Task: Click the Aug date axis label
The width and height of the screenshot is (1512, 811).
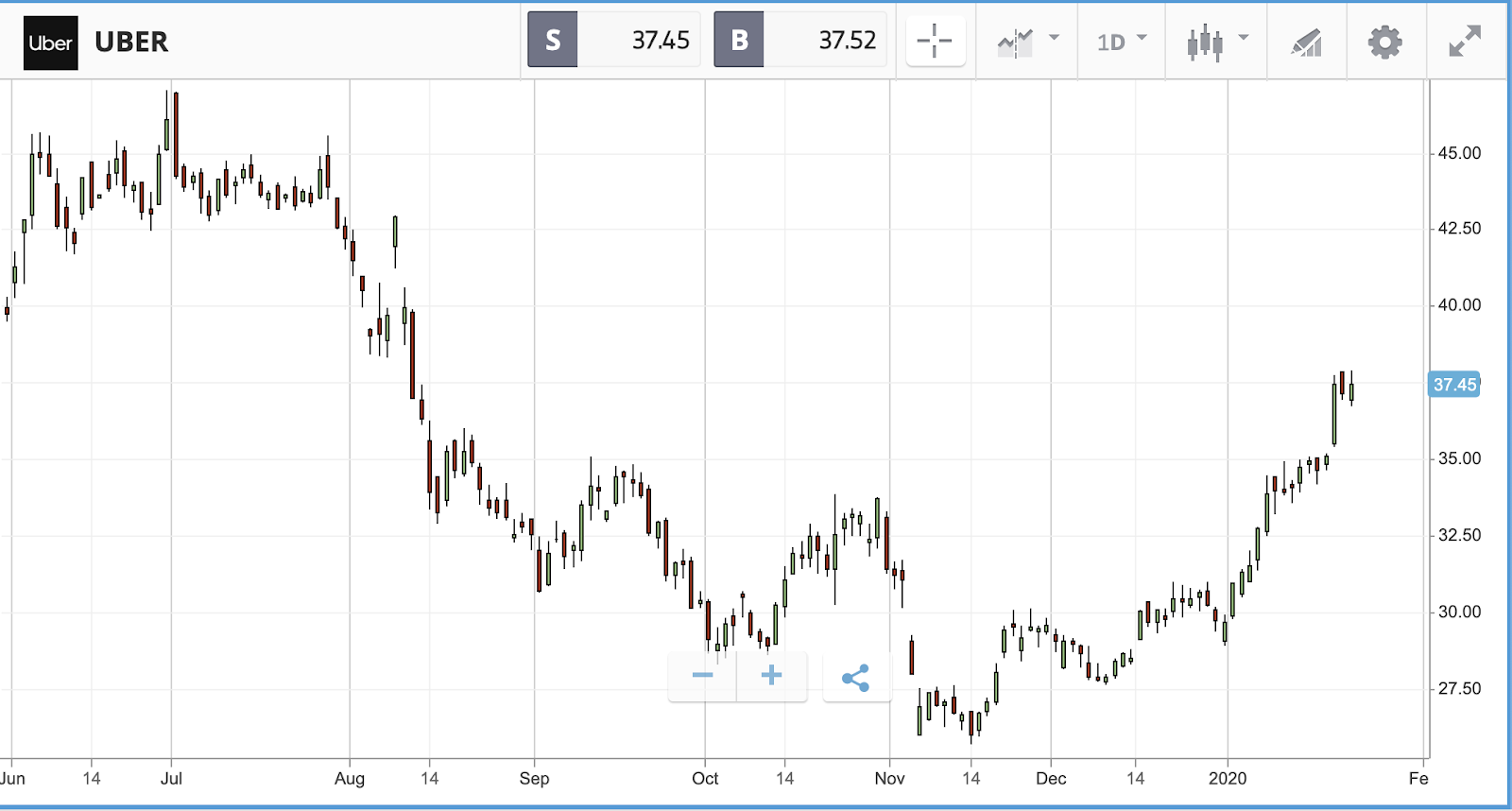Action: point(350,779)
